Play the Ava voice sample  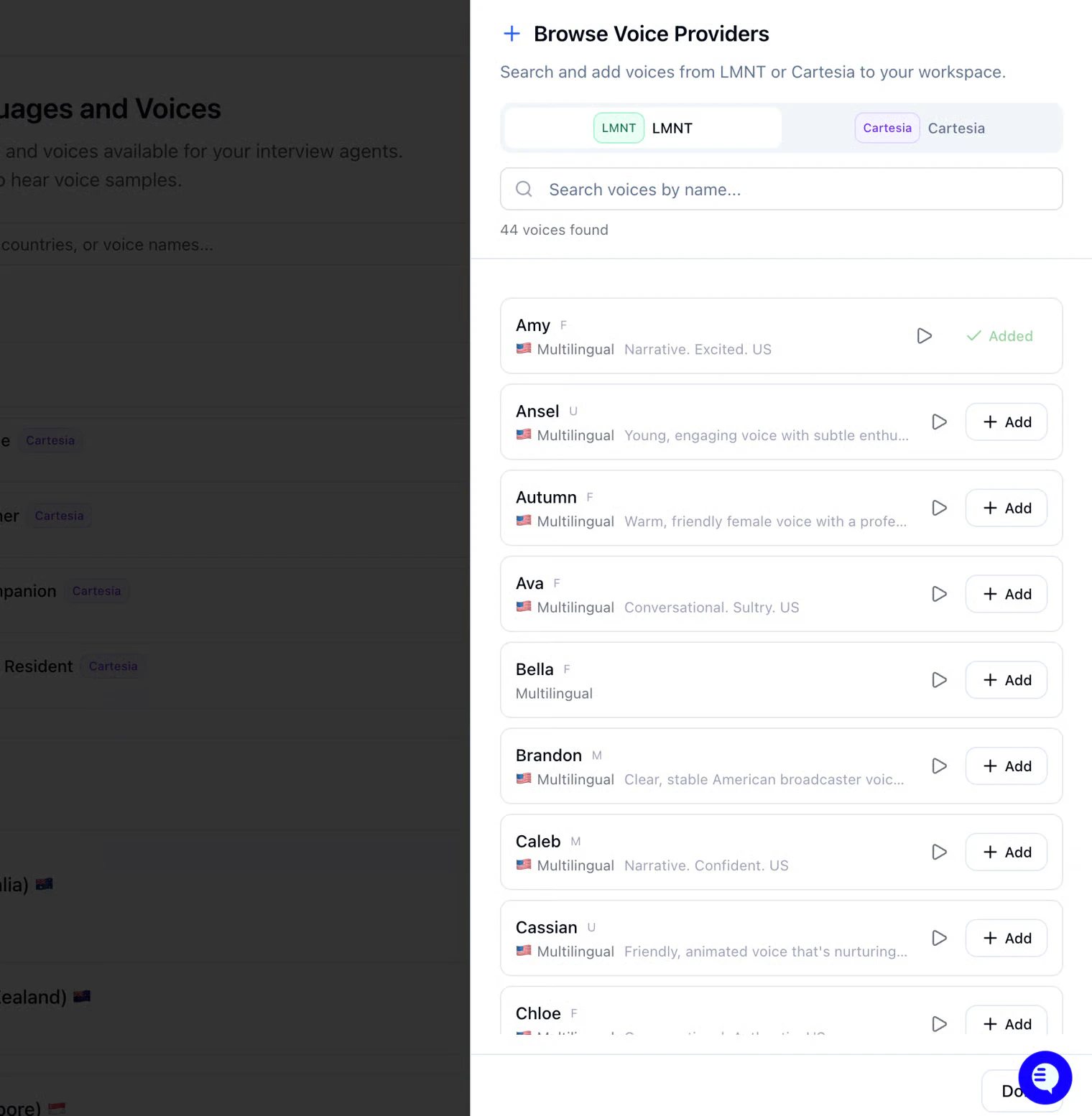[939, 595]
